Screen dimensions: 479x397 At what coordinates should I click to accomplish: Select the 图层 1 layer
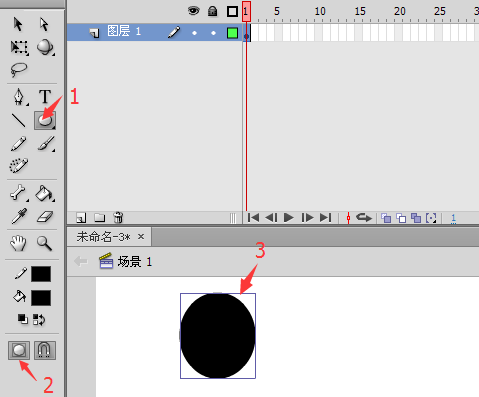pos(155,32)
